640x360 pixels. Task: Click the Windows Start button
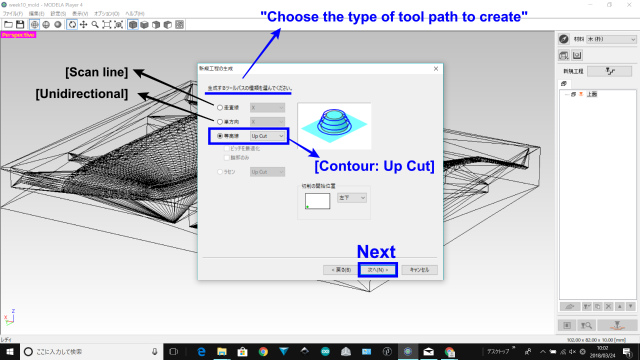click(10, 351)
